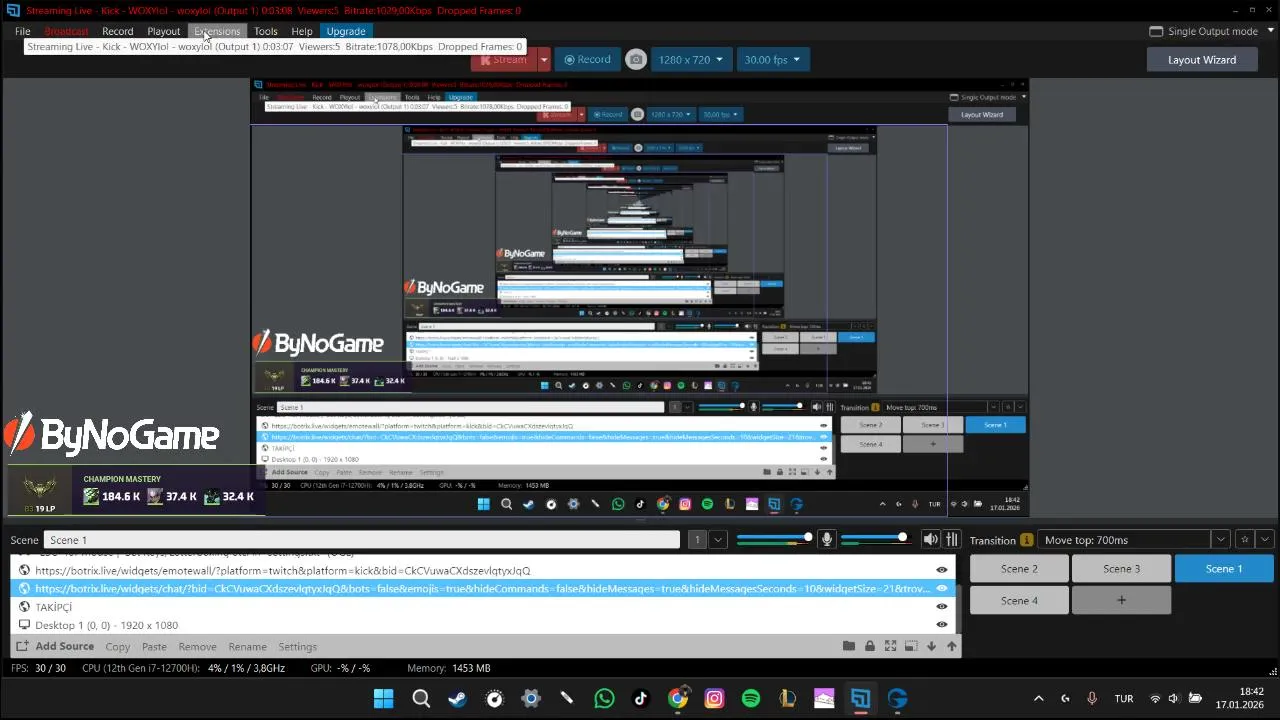Open Spotify from the taskbar
Screen dimensions: 1280x720
point(751,698)
